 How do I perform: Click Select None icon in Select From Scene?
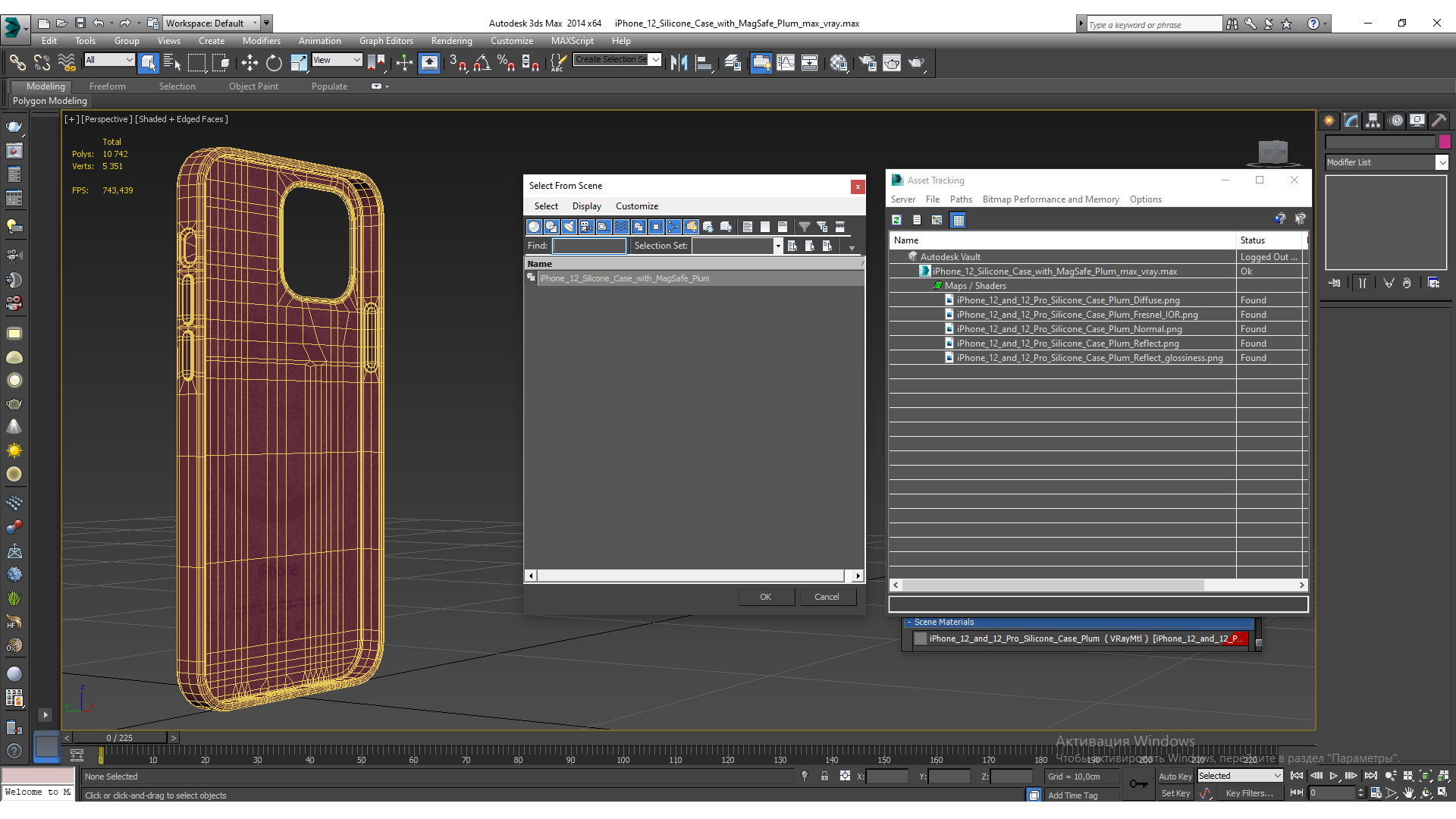coord(765,227)
